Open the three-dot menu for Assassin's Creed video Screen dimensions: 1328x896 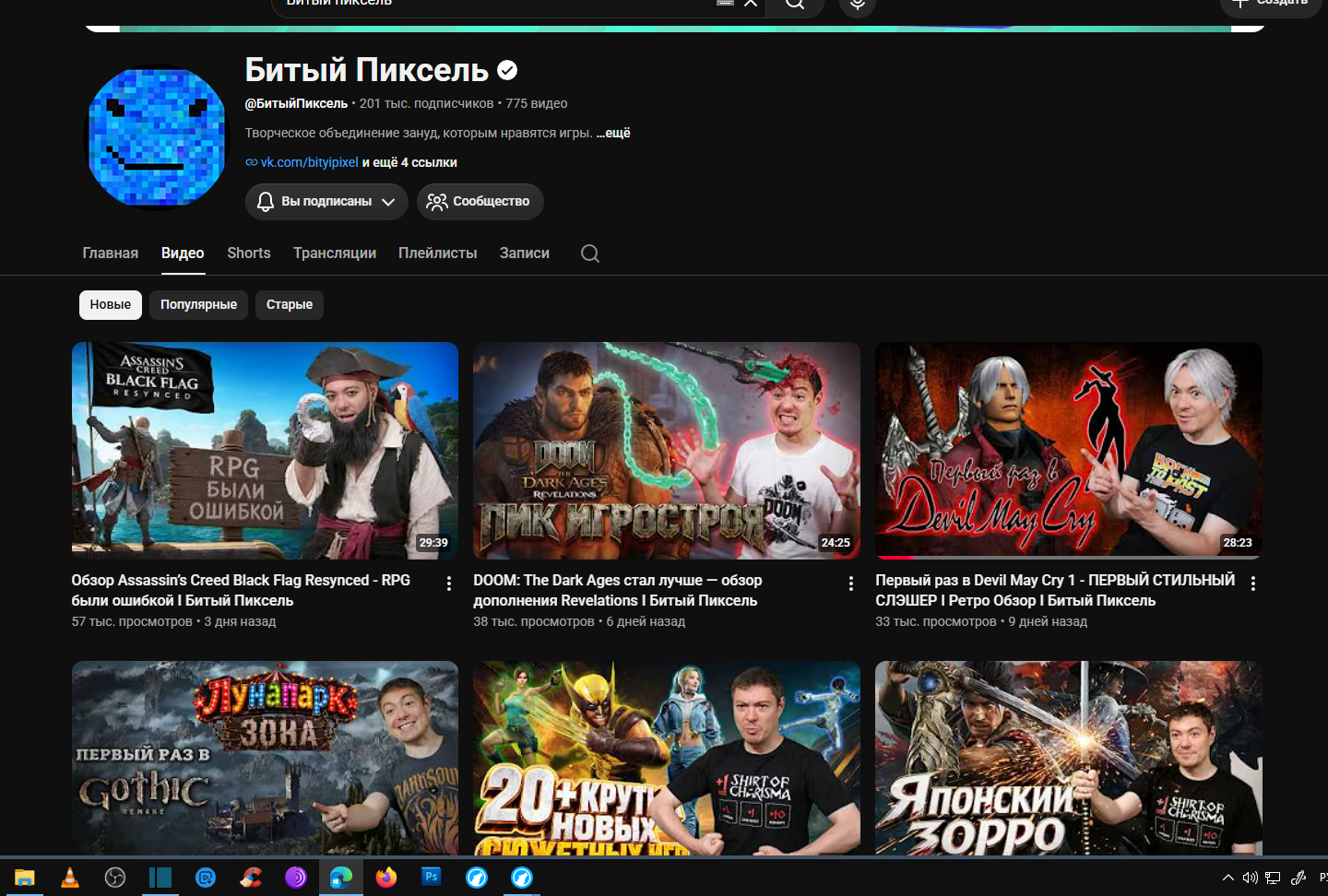pyautogui.click(x=449, y=584)
